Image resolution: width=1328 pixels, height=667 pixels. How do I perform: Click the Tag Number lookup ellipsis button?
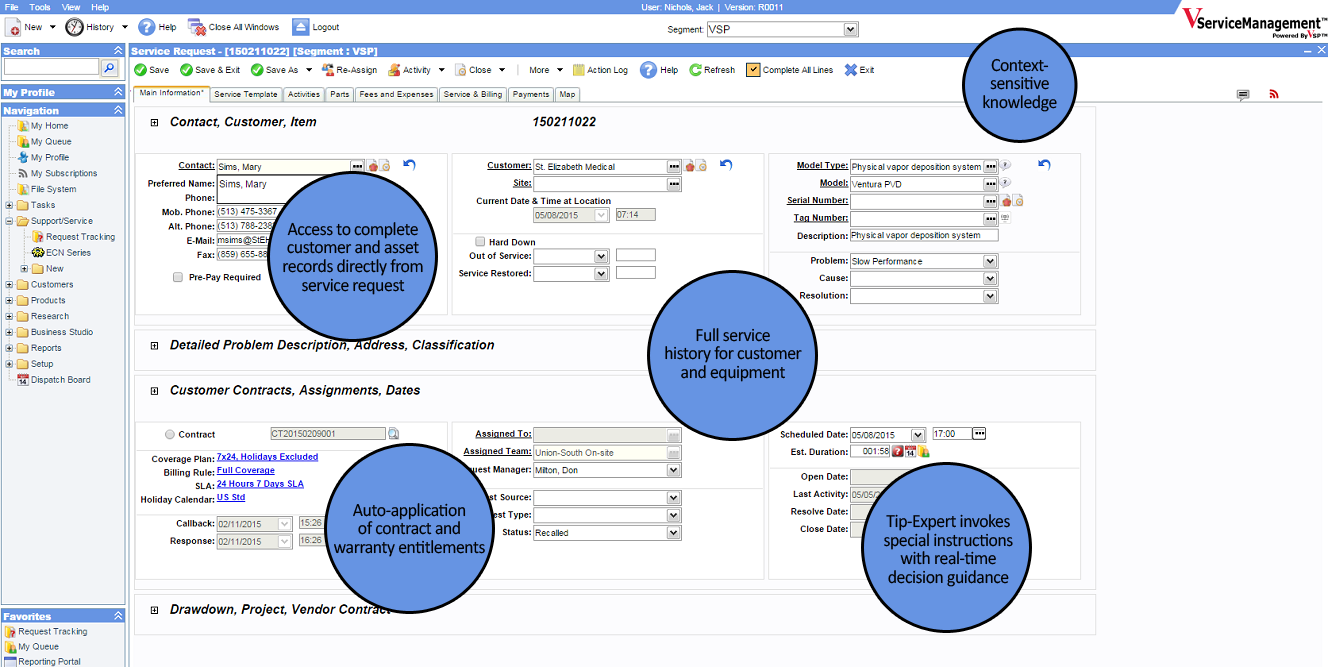click(x=991, y=218)
